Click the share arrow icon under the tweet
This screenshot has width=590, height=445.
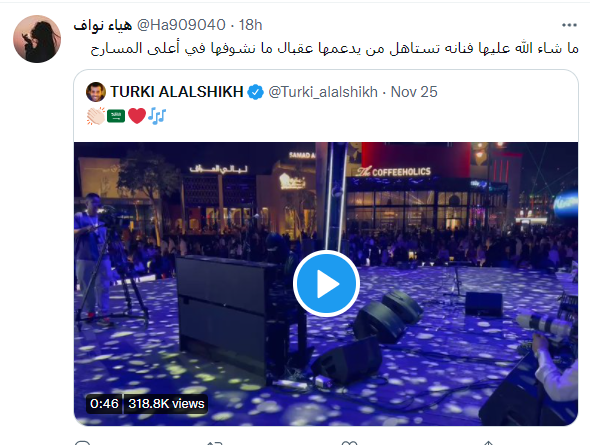(x=488, y=443)
